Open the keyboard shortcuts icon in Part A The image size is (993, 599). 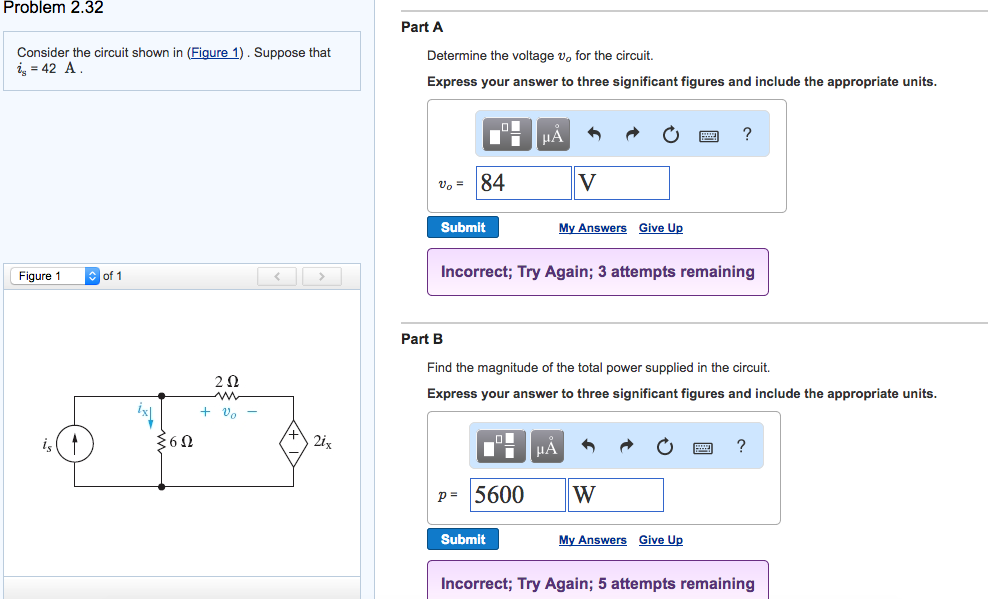click(x=709, y=135)
